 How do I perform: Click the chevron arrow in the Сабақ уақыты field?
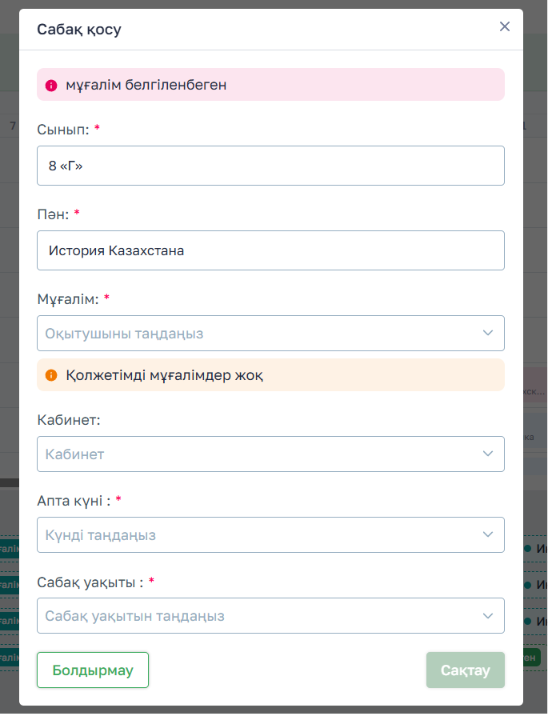click(x=487, y=616)
